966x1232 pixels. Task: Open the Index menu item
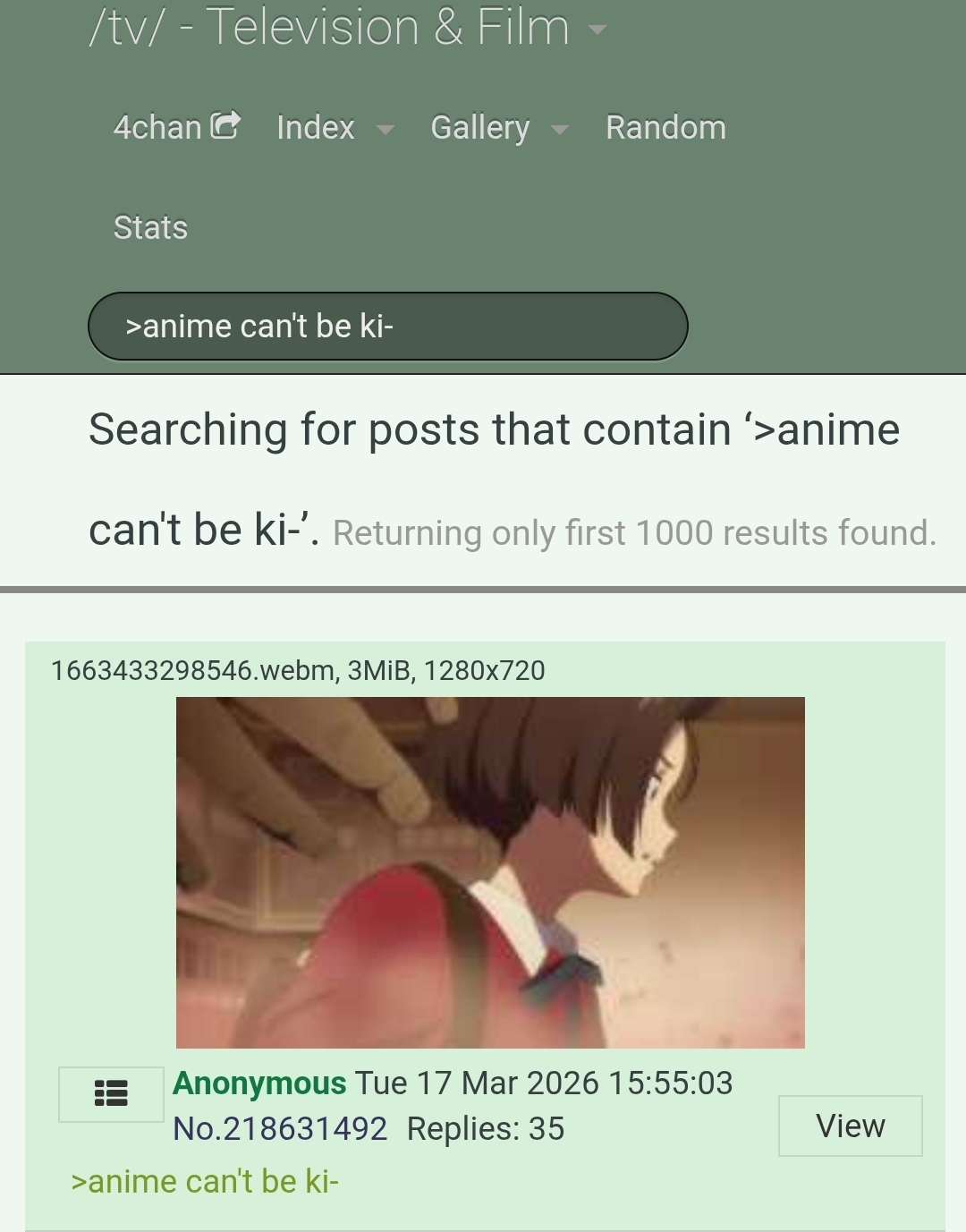point(316,127)
